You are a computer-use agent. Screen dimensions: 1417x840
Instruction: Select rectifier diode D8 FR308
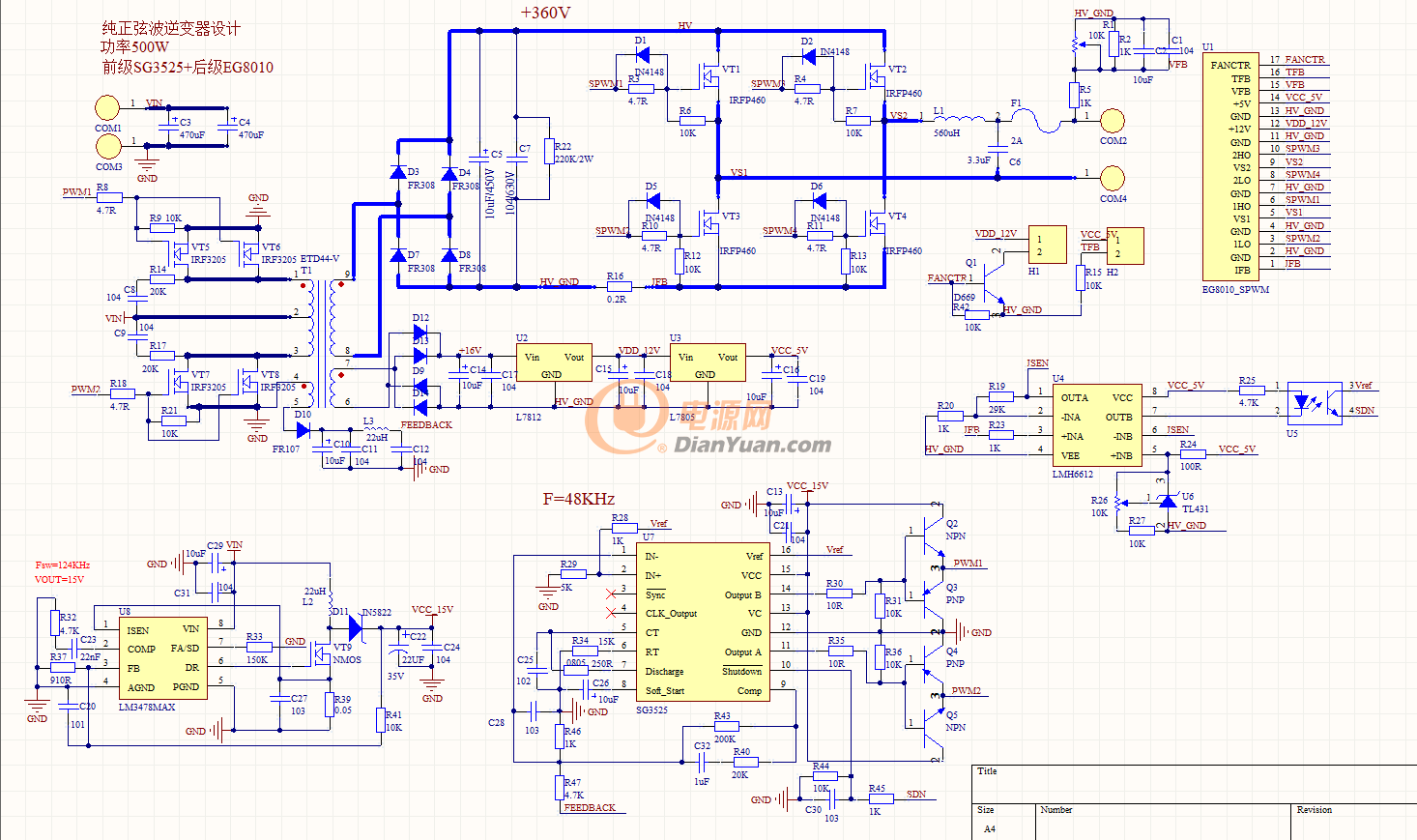click(x=449, y=255)
